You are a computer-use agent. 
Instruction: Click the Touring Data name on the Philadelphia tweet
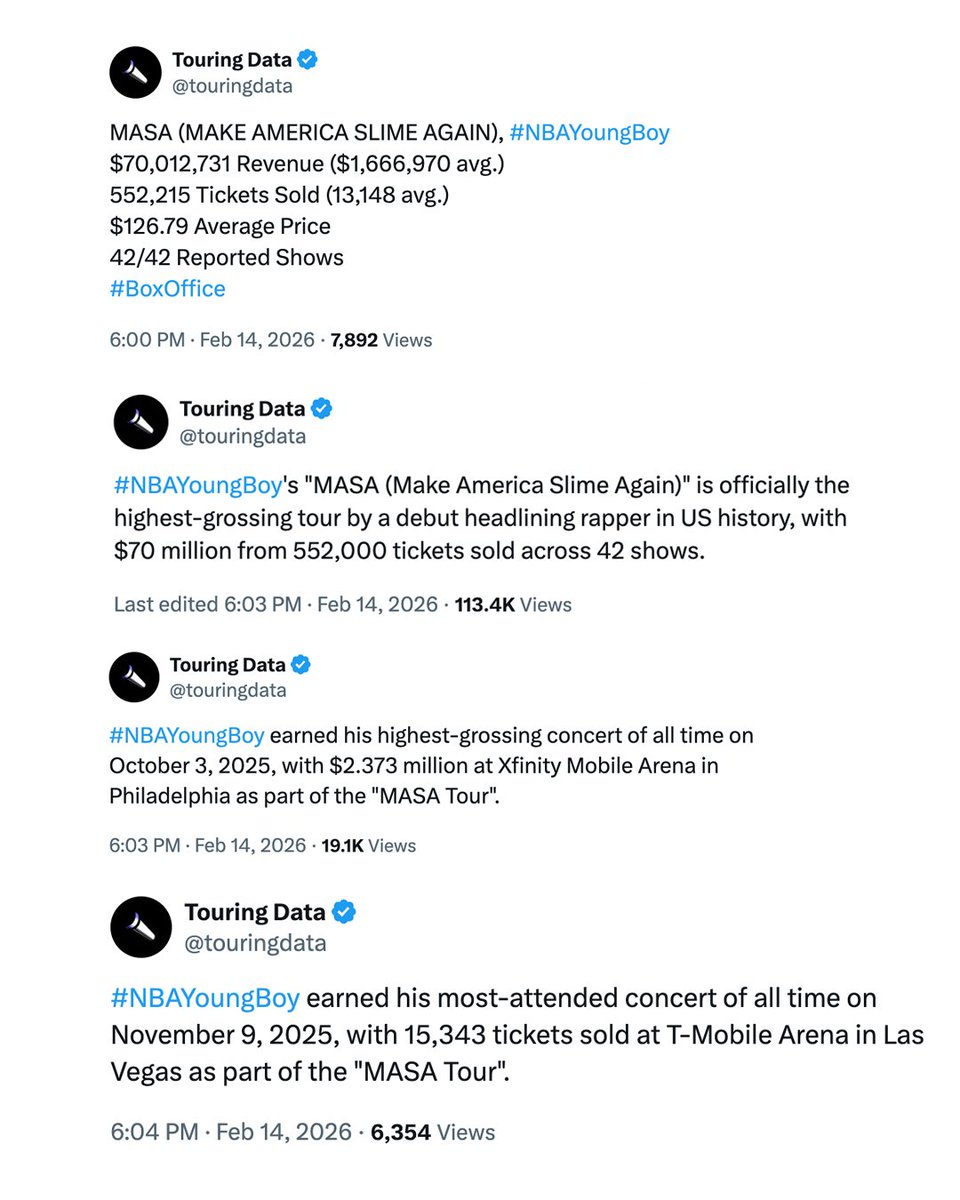227,664
